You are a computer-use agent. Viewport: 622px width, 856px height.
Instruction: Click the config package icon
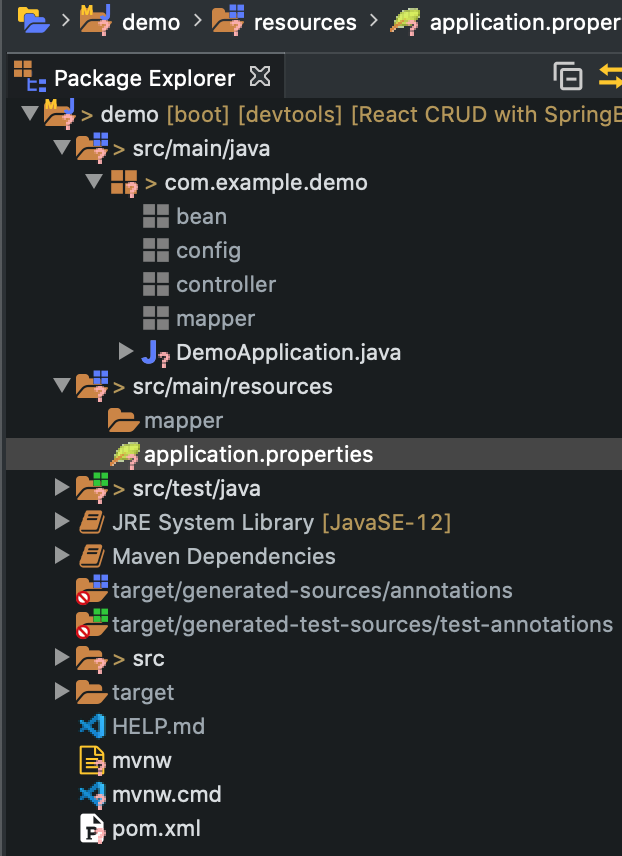[156, 250]
